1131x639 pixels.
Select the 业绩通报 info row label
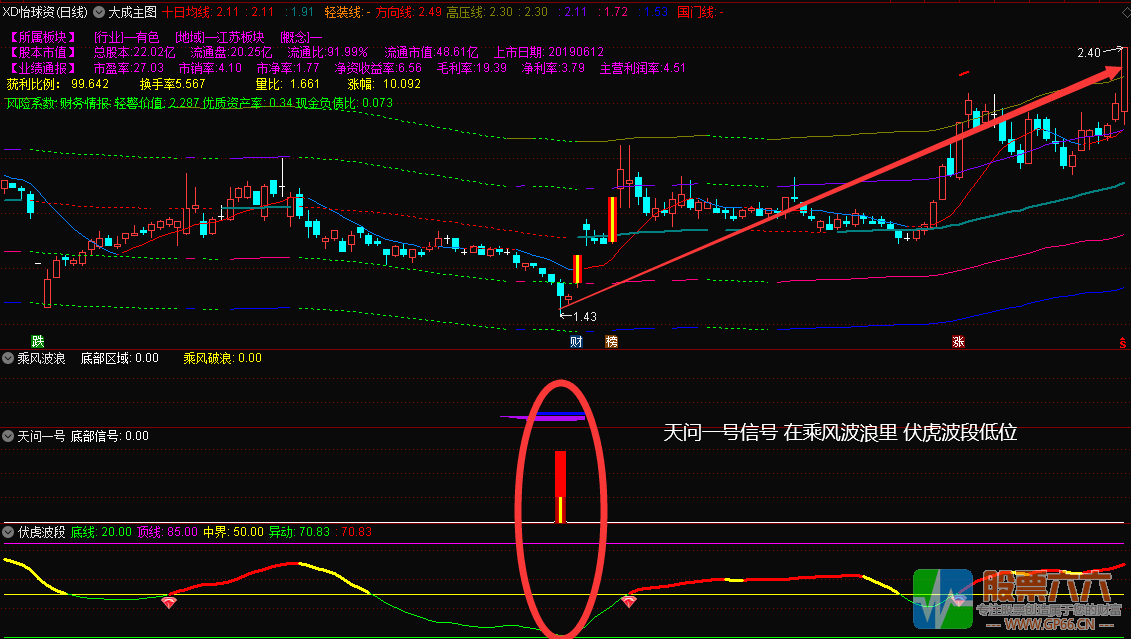click(42, 68)
